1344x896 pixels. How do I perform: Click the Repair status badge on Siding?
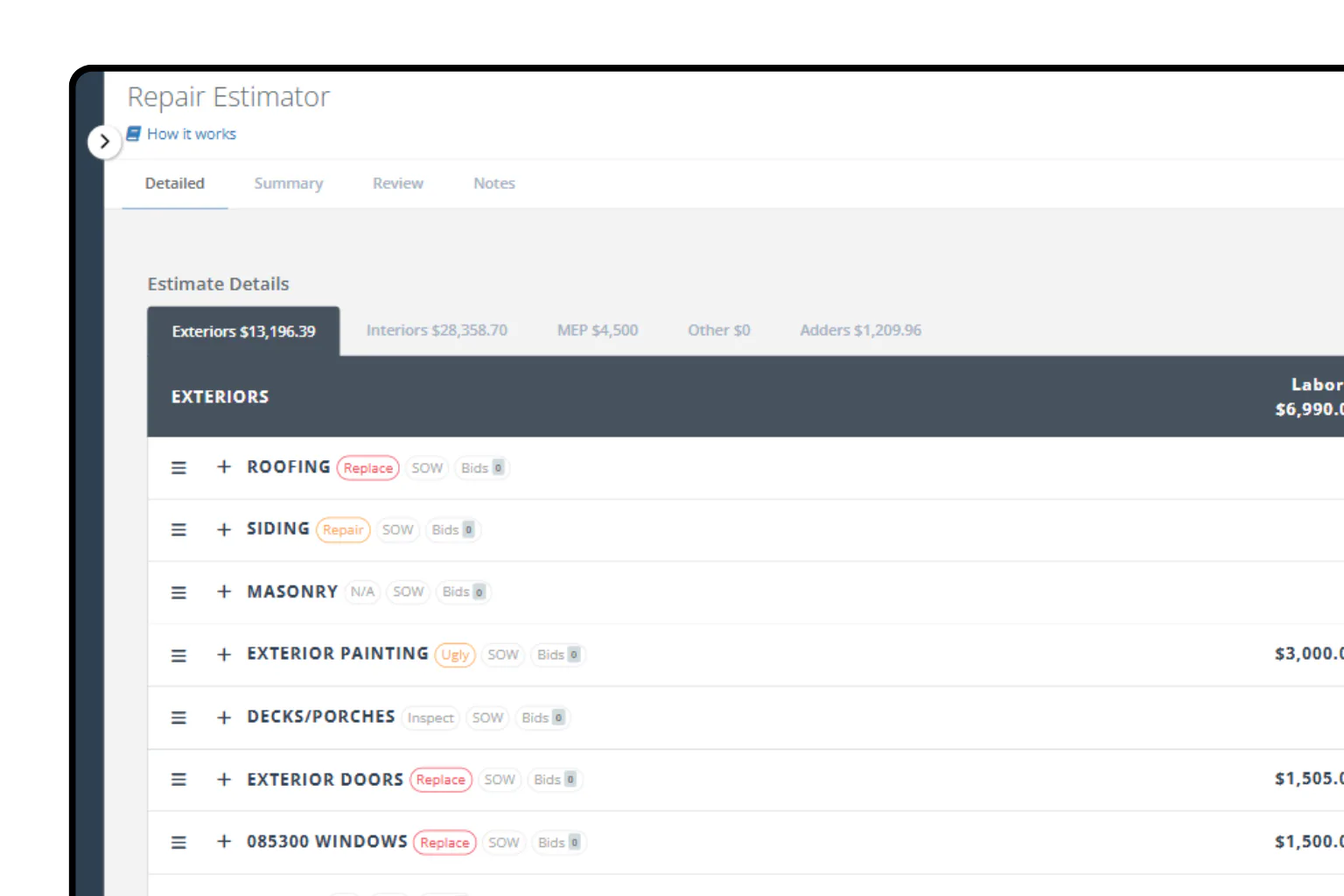[x=343, y=530]
